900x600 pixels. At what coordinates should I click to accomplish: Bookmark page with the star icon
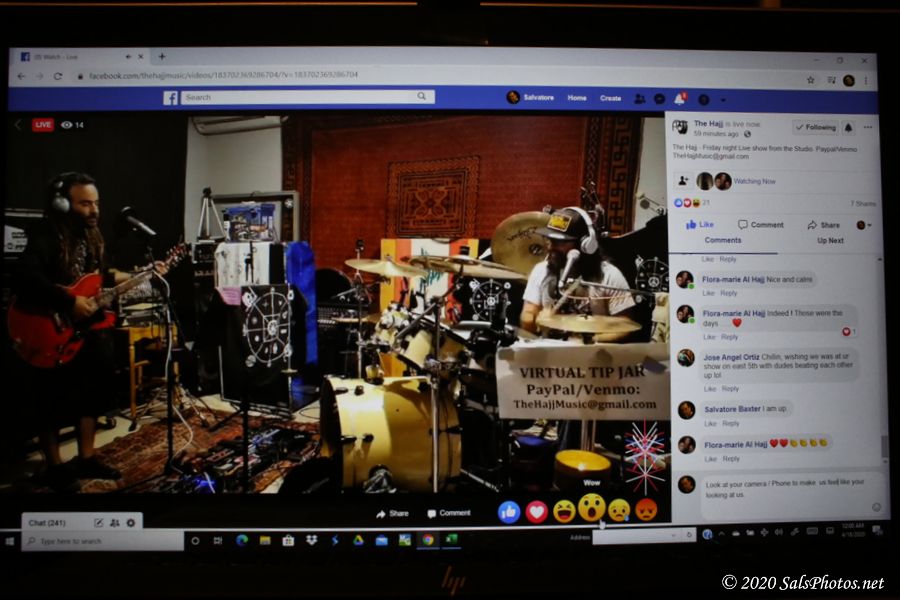(x=810, y=79)
